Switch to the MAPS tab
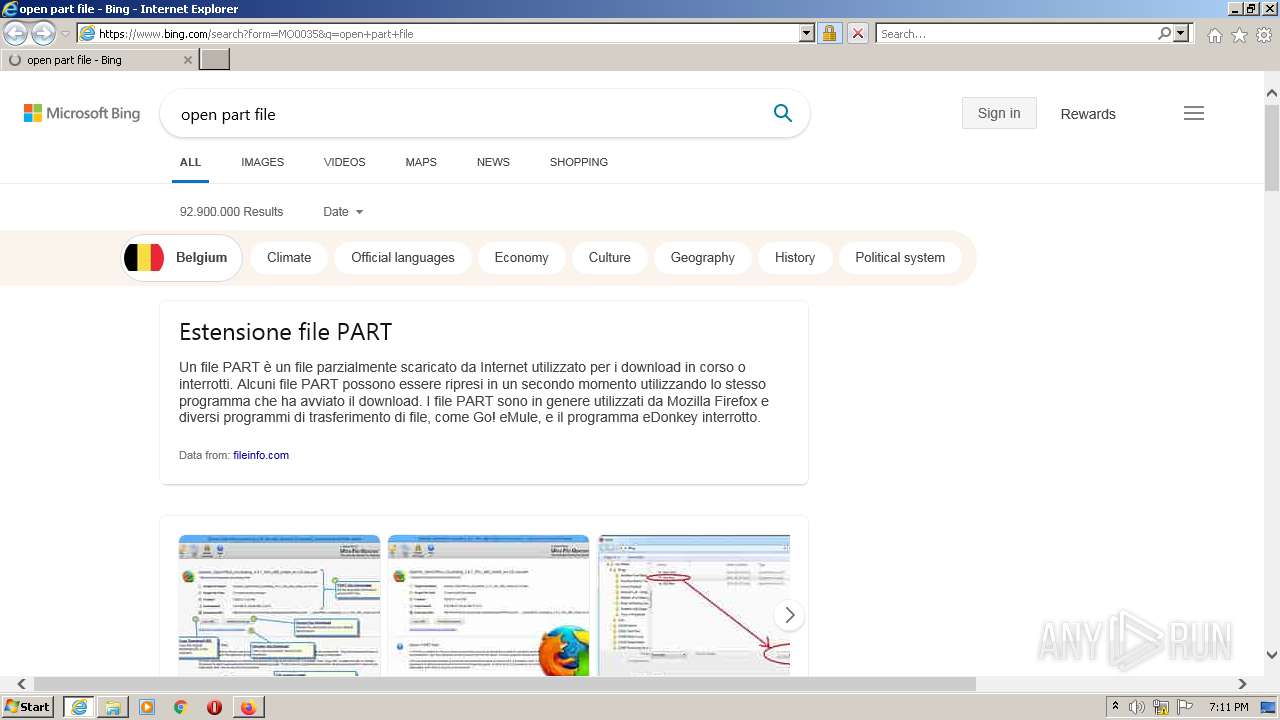1280x720 pixels. point(421,162)
